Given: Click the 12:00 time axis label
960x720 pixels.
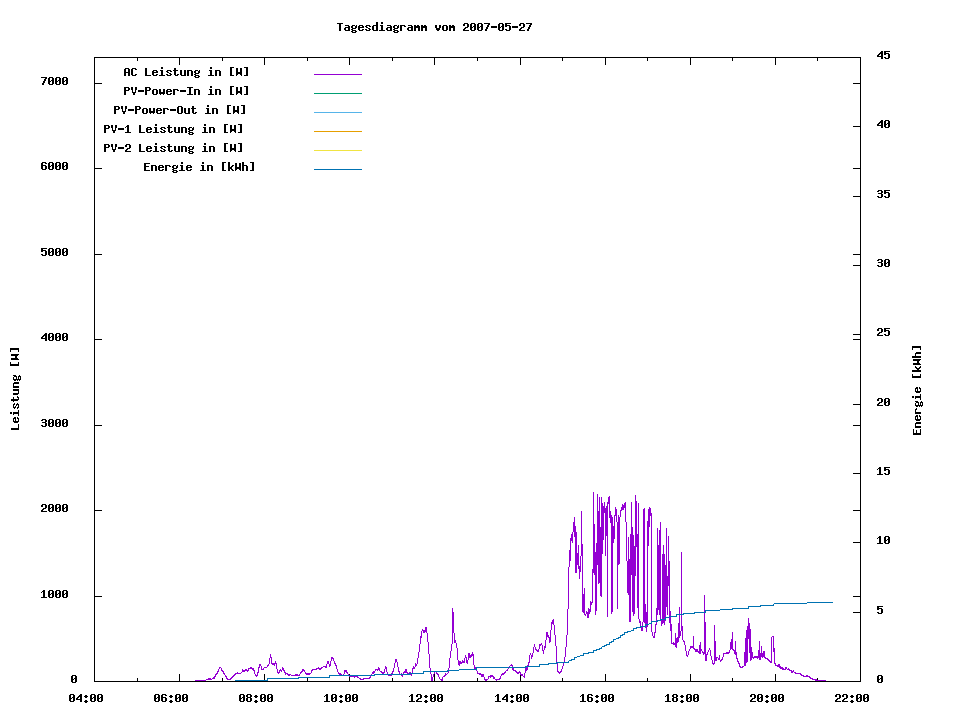Looking at the screenshot, I should click(427, 698).
